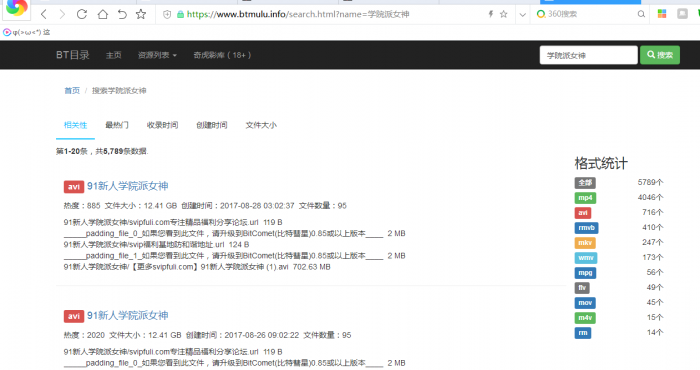The height and width of the screenshot is (370, 700).
Task: Go to browser home page icon
Action: [103, 14]
